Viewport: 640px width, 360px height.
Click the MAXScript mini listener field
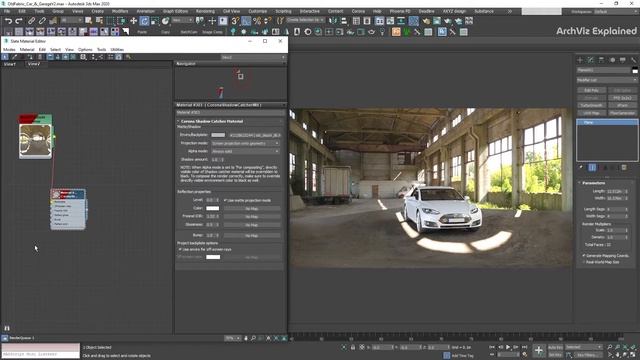(x=40, y=354)
